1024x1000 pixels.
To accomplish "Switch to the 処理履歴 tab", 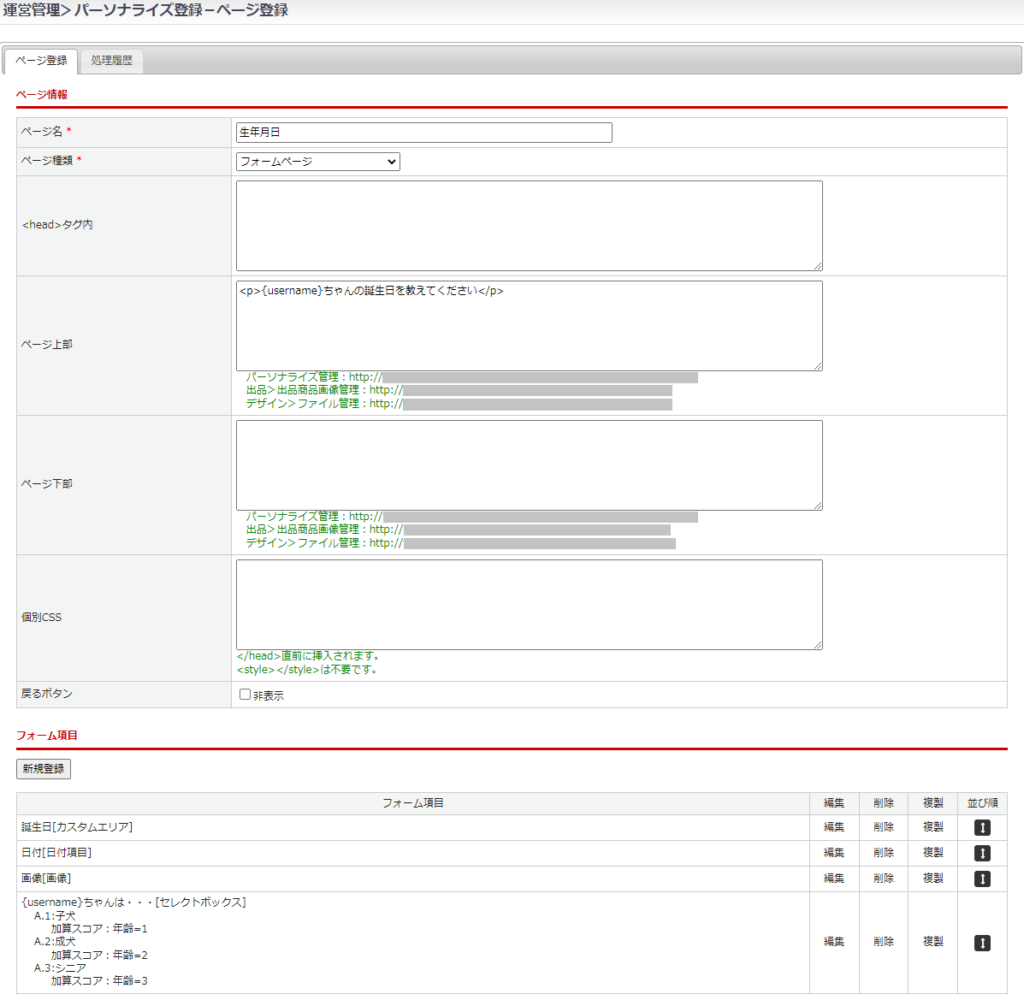I will pyautogui.click(x=111, y=61).
